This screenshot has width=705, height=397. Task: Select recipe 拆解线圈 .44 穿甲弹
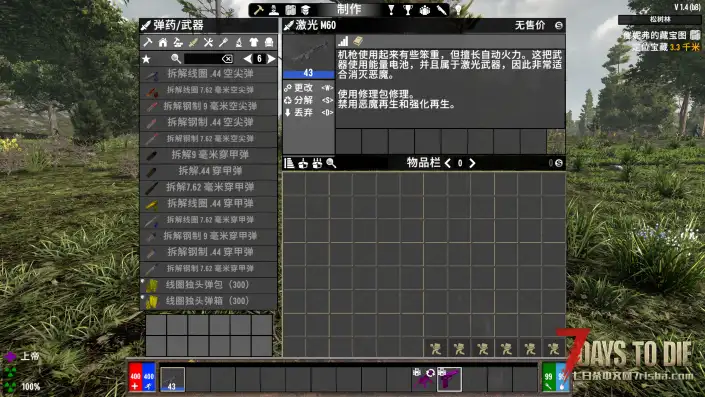209,204
